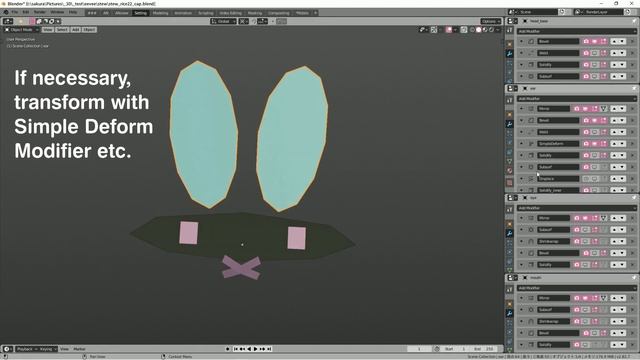Add a workspace with the plus tab
This screenshot has height=360, width=640.
click(316, 13)
